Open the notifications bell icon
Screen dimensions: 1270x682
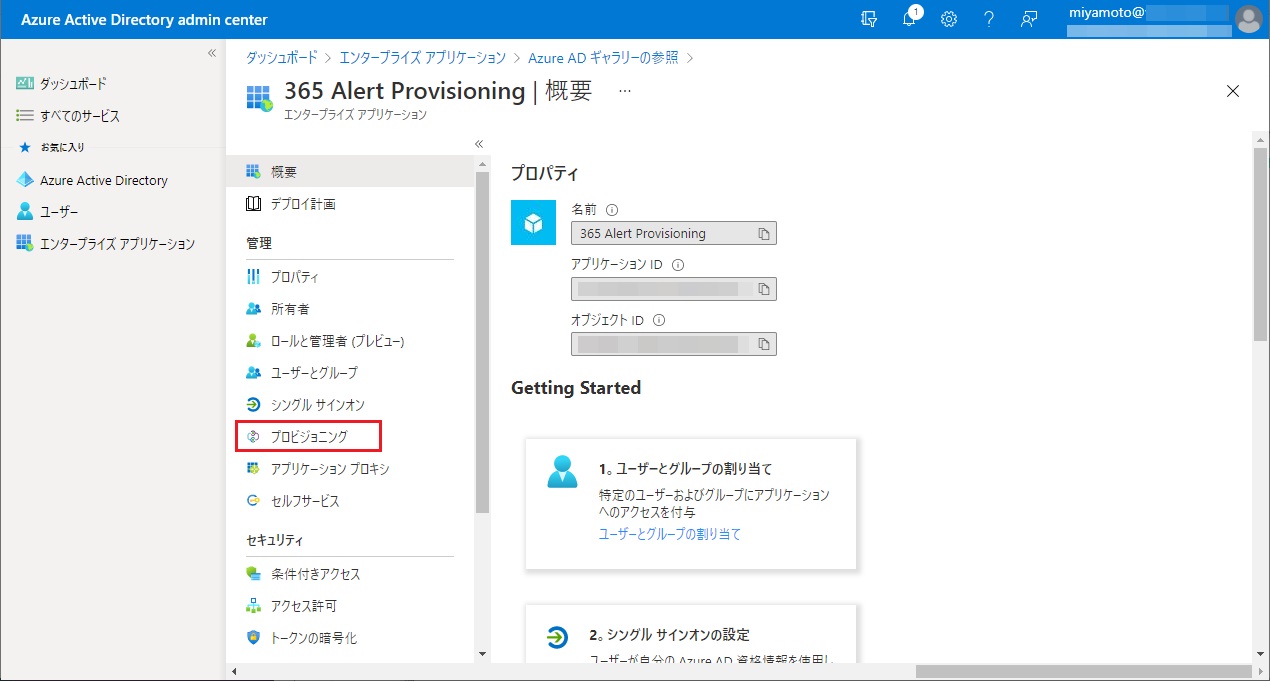909,20
